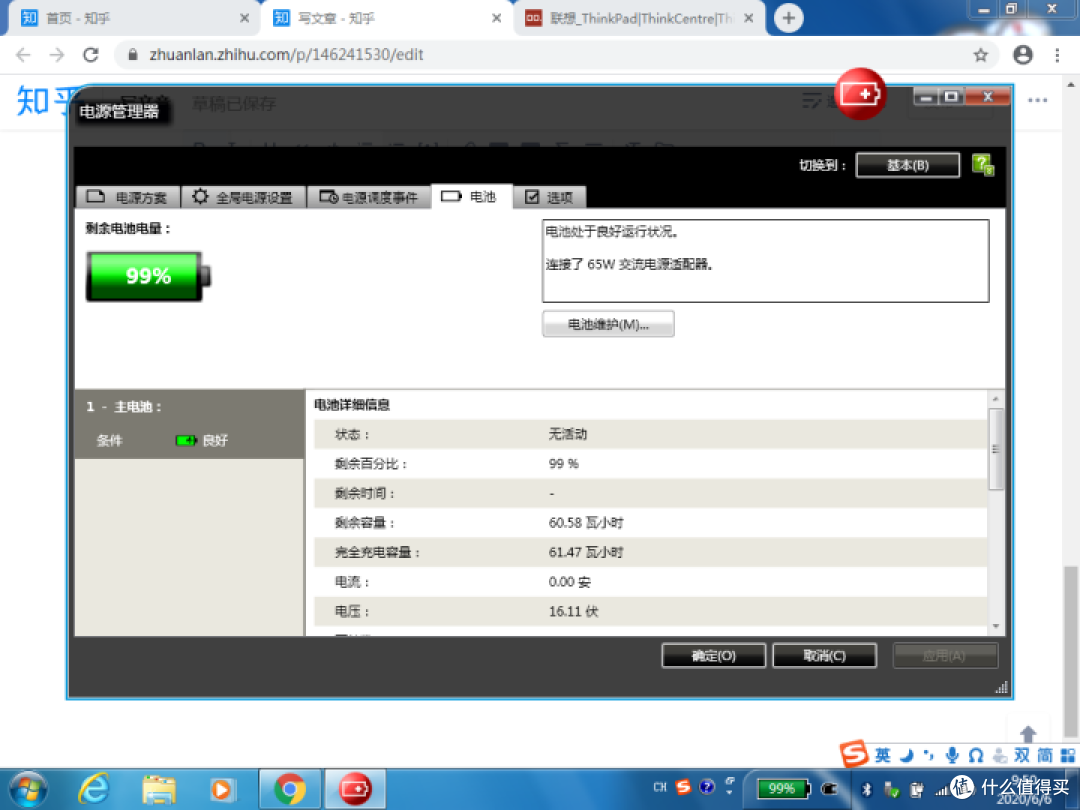Open the Zhihu editor more options dots
Viewport: 1080px width, 810px height.
coord(1037,101)
